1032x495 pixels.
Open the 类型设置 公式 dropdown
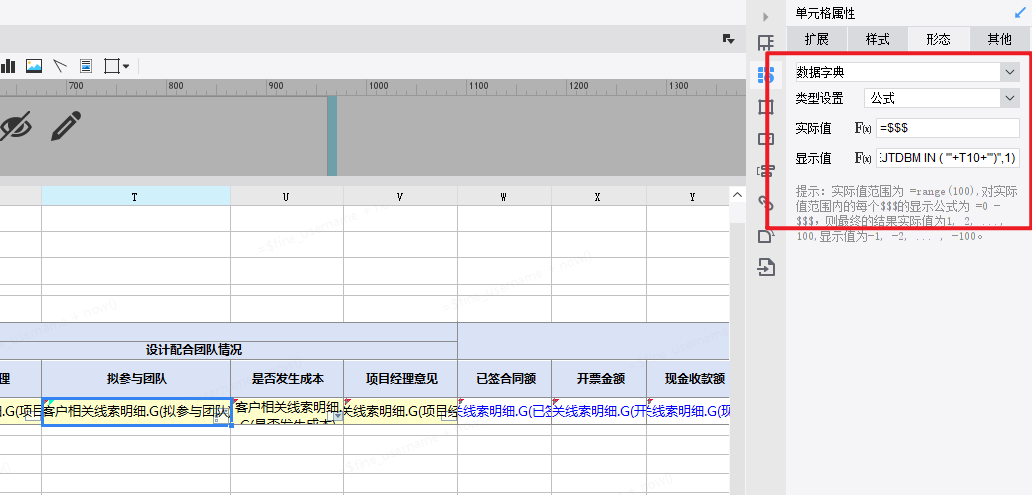tap(1008, 98)
